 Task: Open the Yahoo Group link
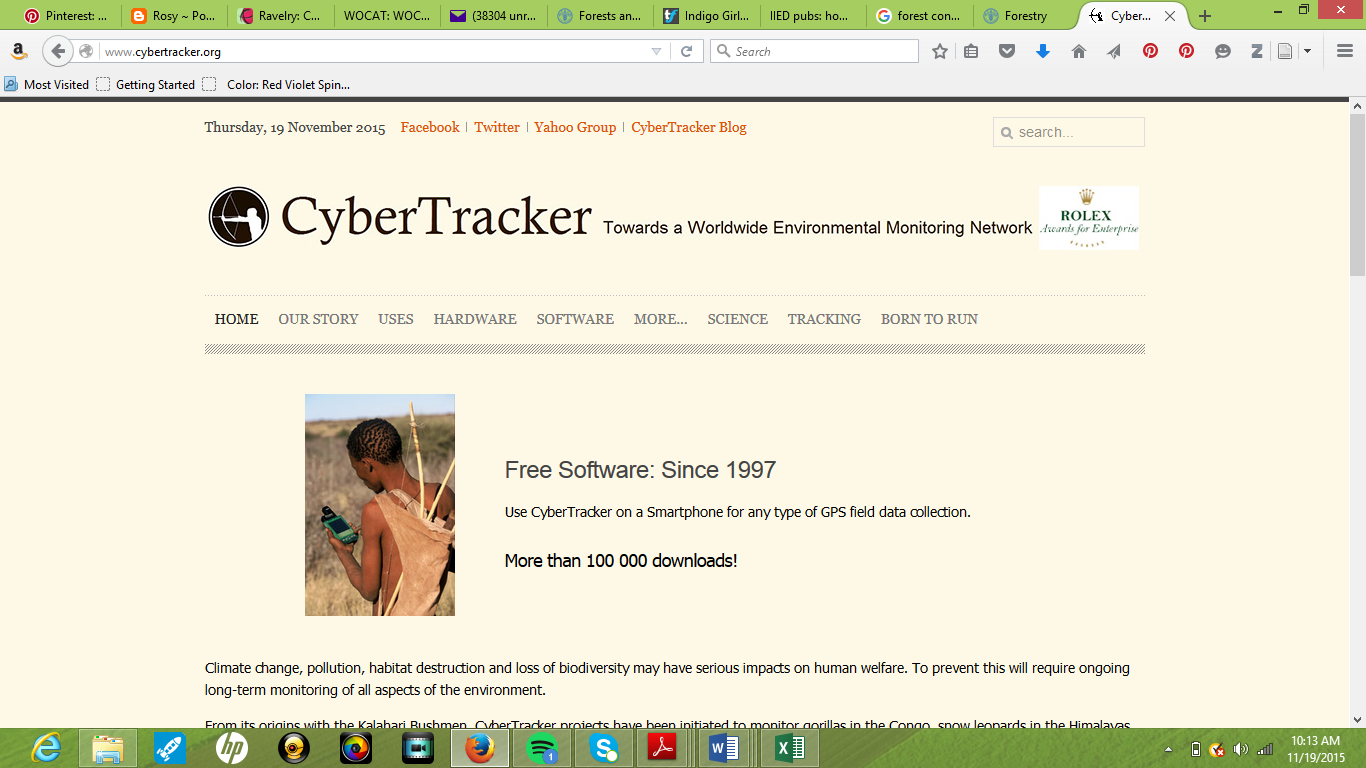point(575,127)
